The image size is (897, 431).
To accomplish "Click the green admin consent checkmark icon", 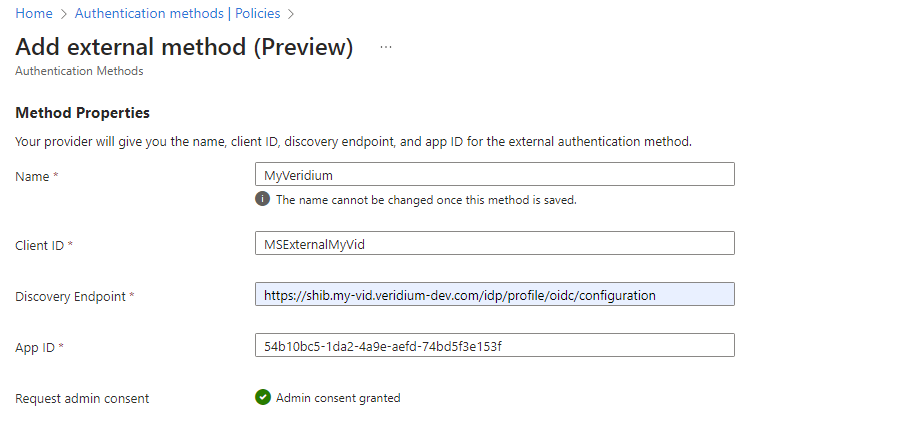I will point(263,397).
